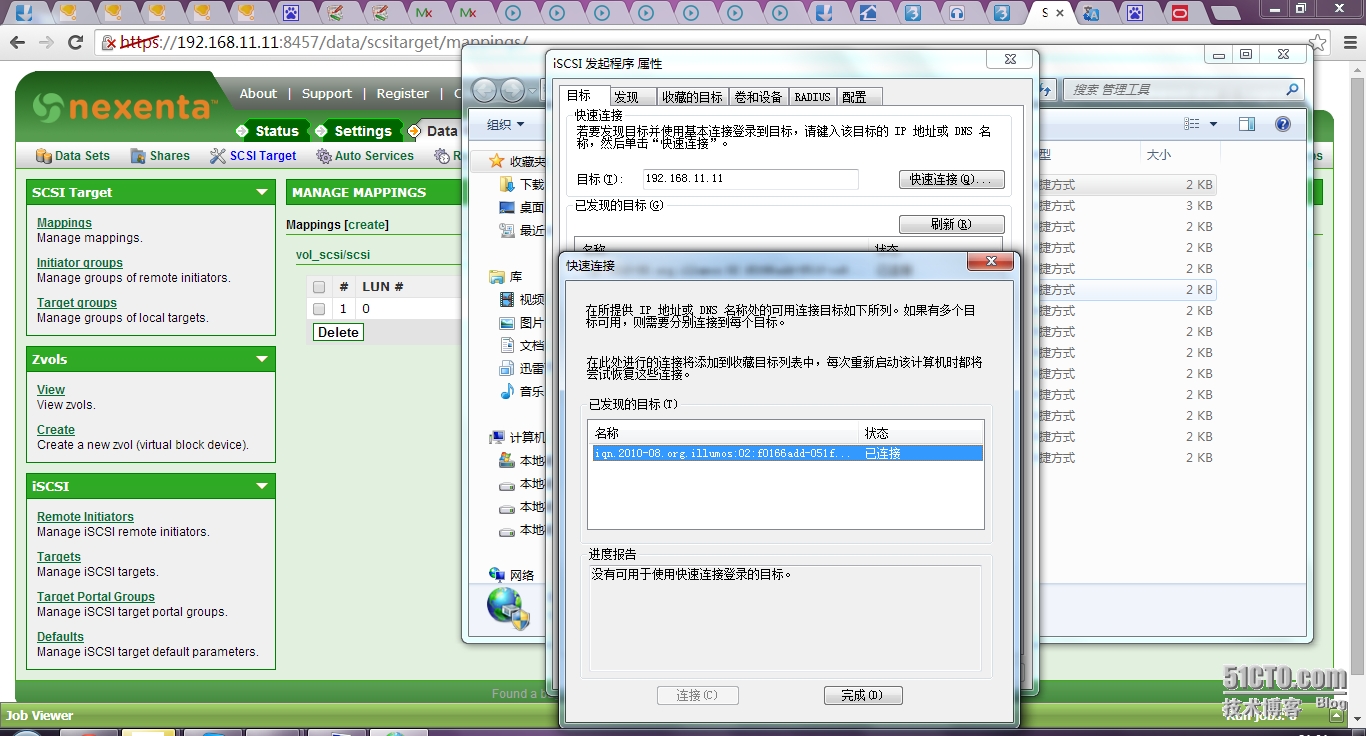Select the 音乐 library icon in Explorer

point(507,391)
